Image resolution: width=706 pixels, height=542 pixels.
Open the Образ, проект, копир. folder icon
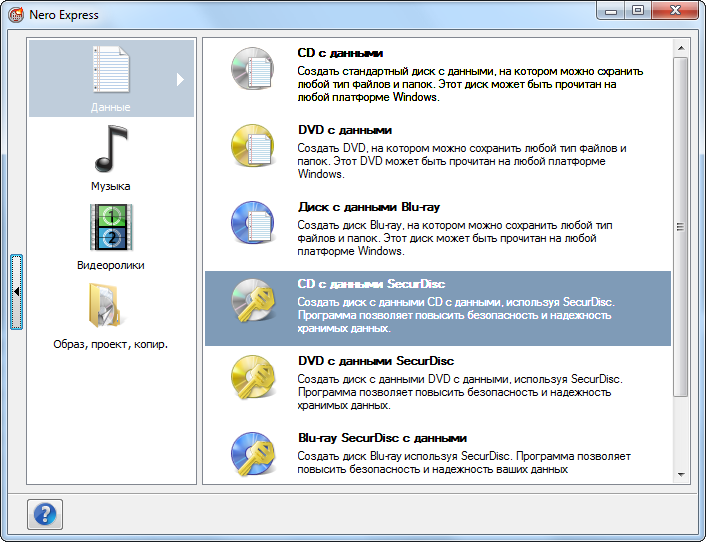(x=105, y=306)
